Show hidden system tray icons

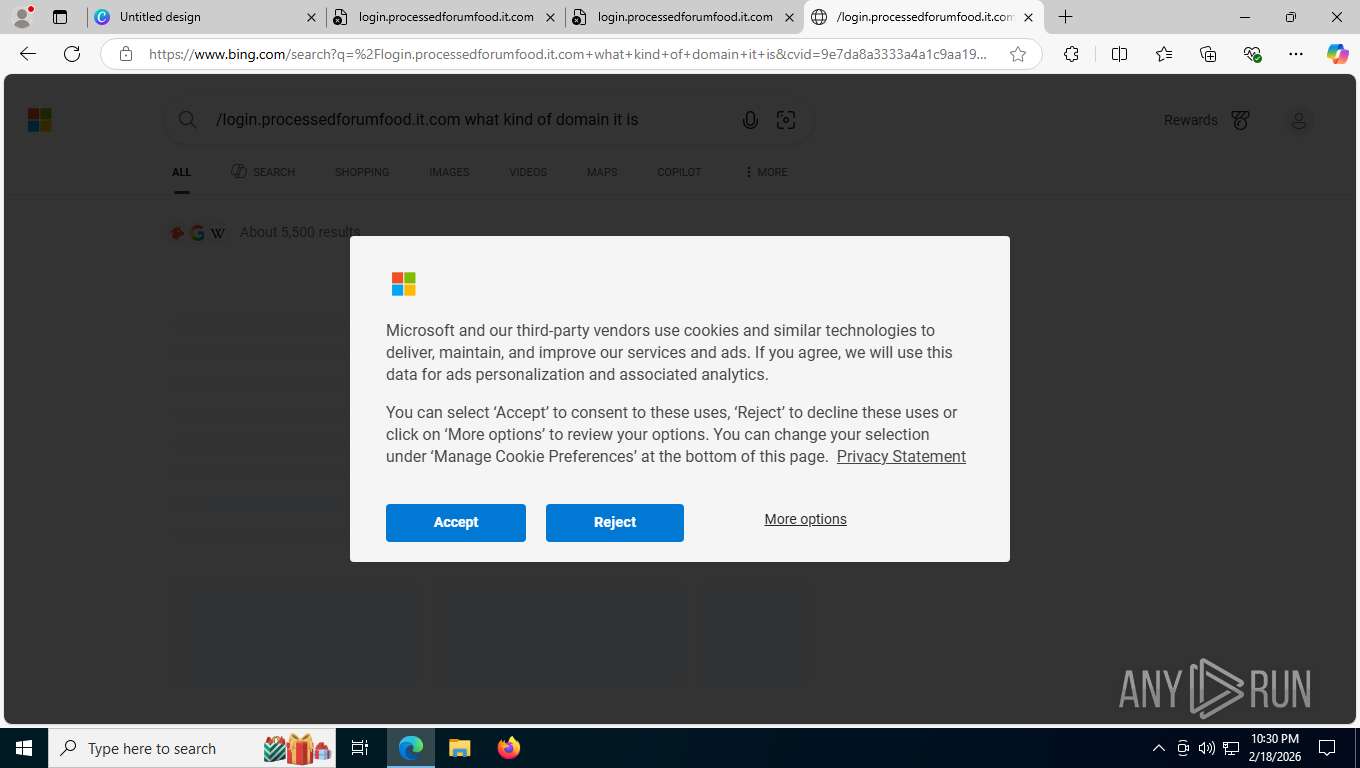point(1159,748)
